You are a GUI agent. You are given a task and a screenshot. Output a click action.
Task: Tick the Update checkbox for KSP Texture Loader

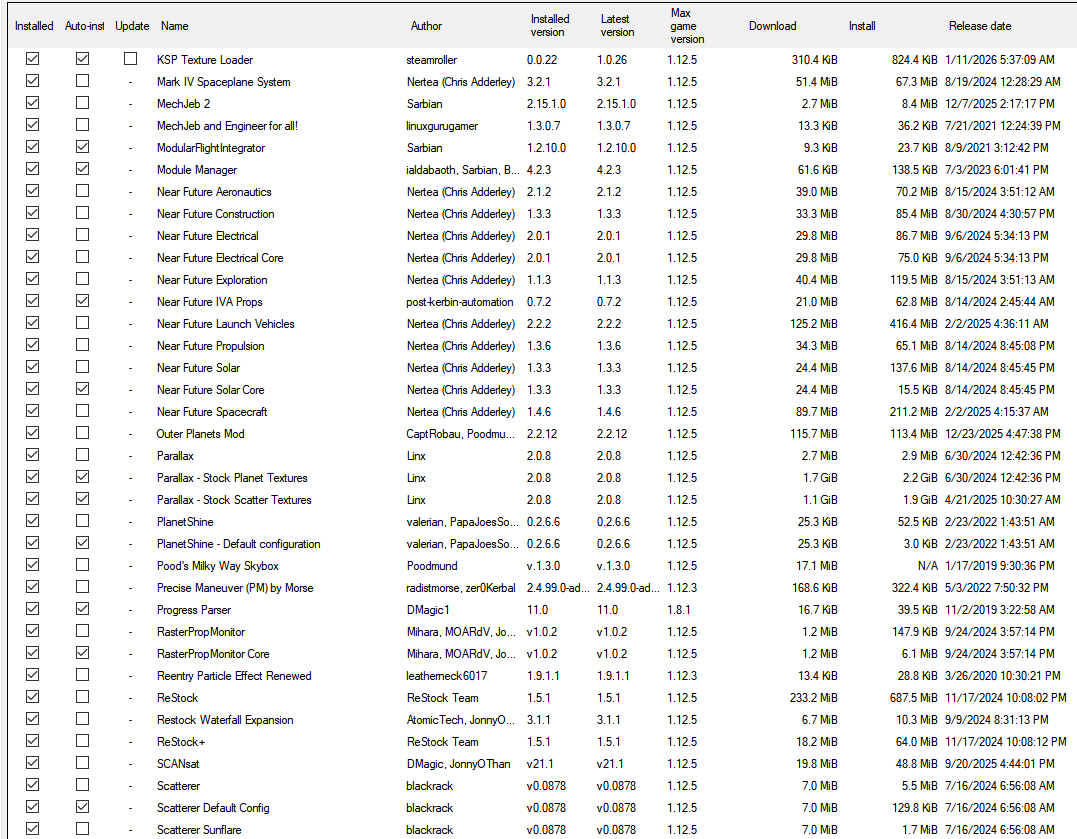131,60
